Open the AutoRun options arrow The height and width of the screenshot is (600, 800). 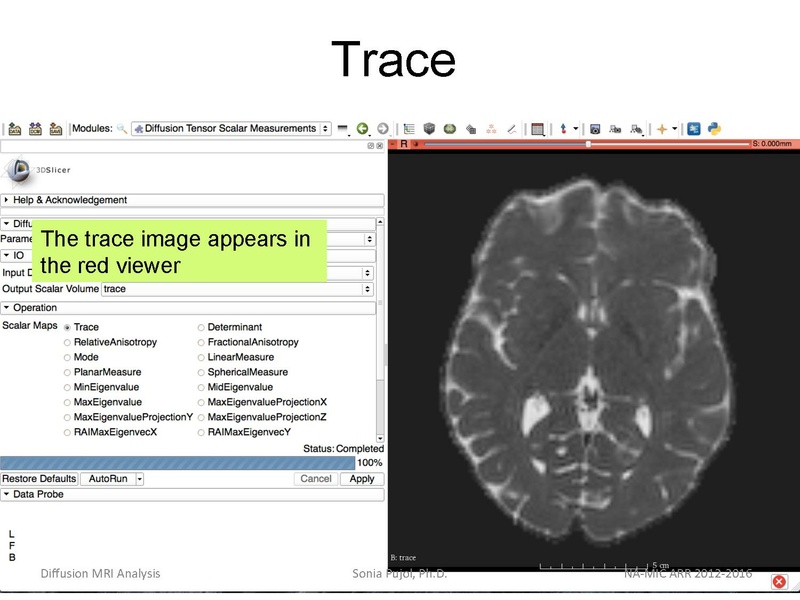[x=140, y=479]
